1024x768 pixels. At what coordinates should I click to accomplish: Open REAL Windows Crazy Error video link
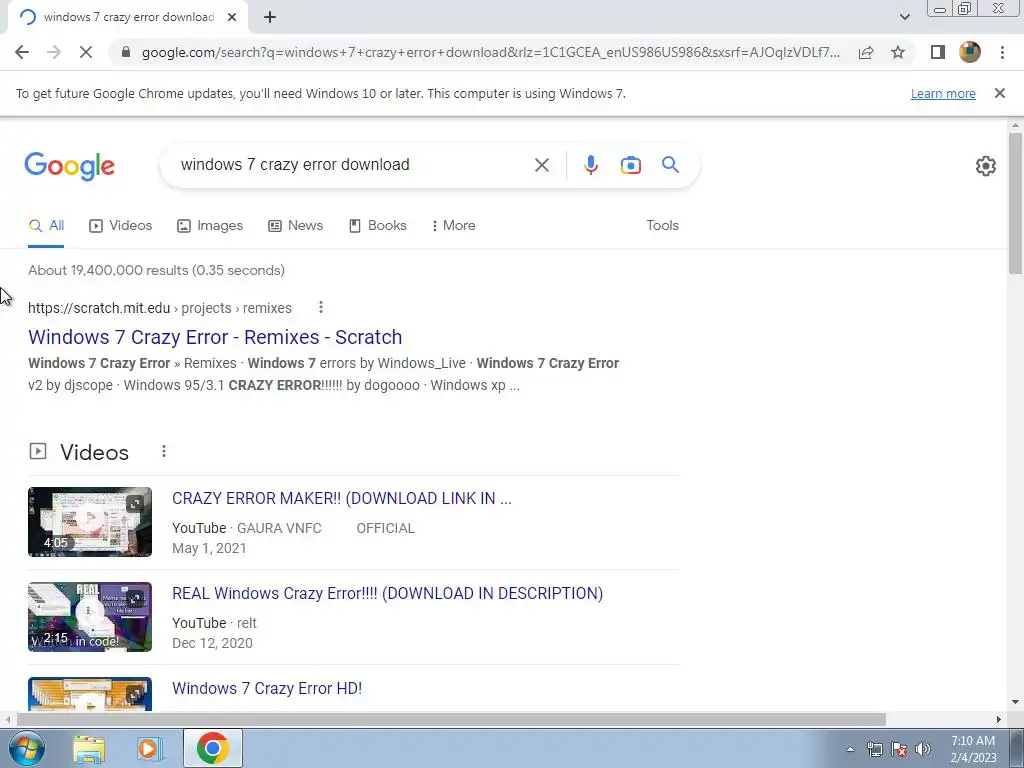click(387, 593)
